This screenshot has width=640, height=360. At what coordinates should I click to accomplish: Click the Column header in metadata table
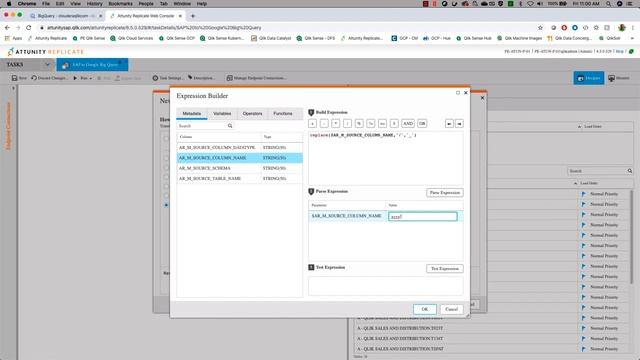coord(218,137)
